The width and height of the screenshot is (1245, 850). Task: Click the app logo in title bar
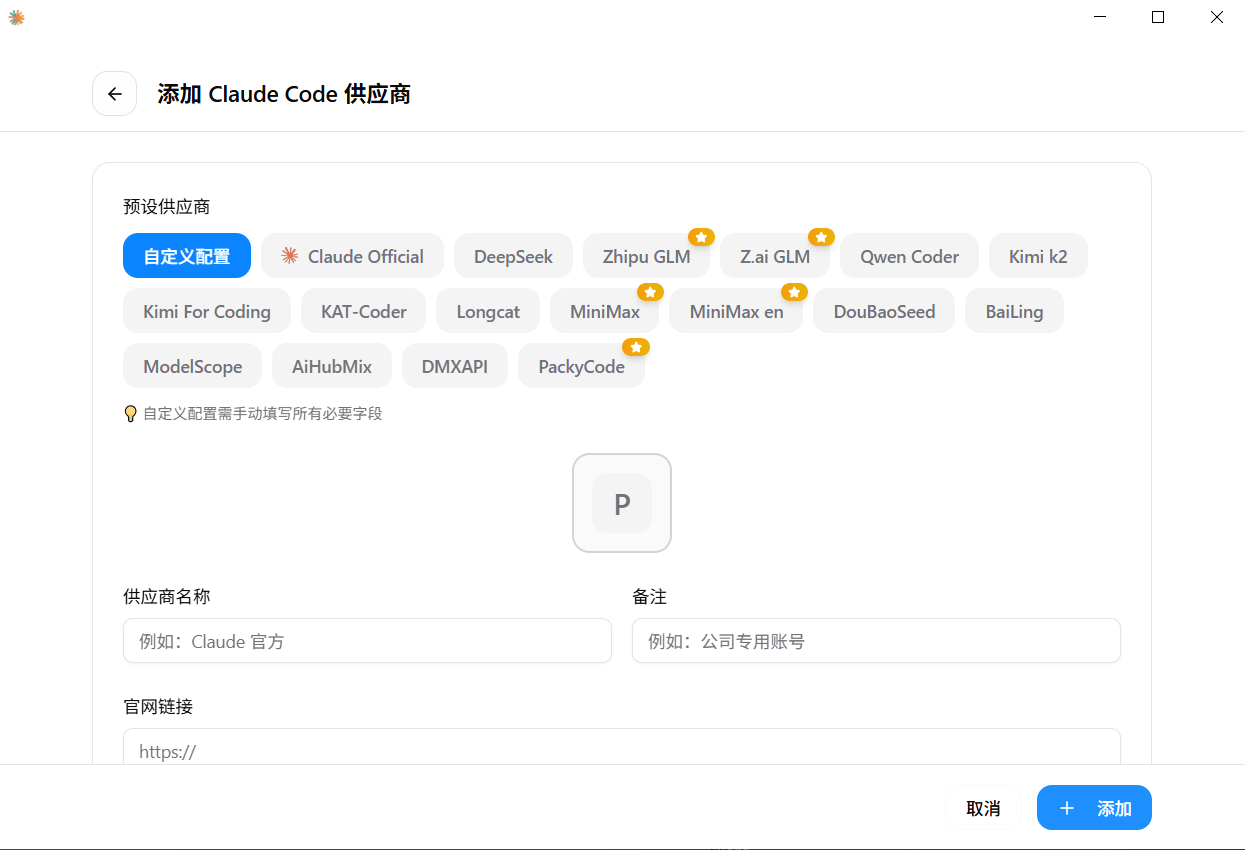(16, 17)
